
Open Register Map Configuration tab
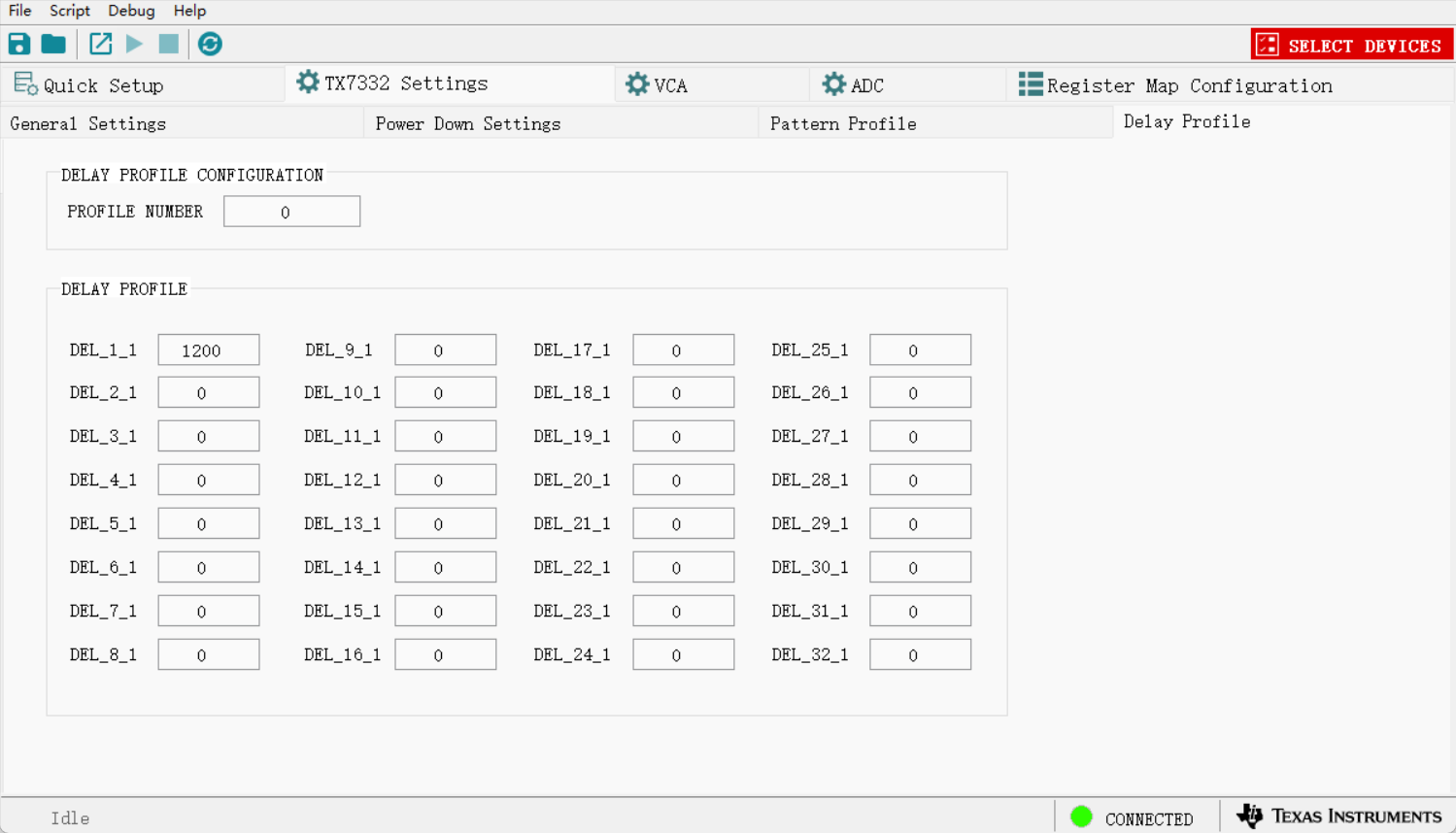(1229, 85)
